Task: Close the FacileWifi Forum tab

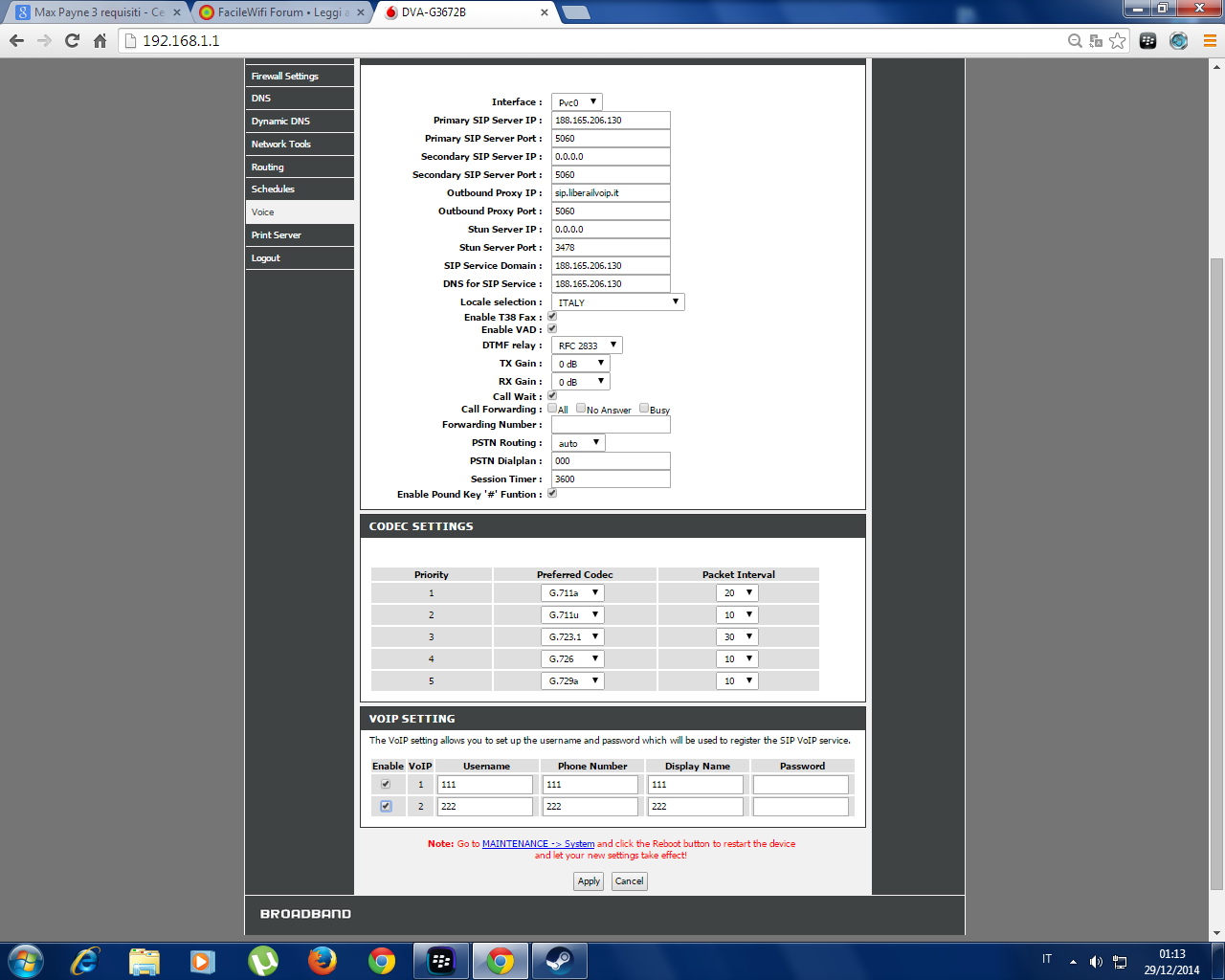Action: (x=361, y=12)
